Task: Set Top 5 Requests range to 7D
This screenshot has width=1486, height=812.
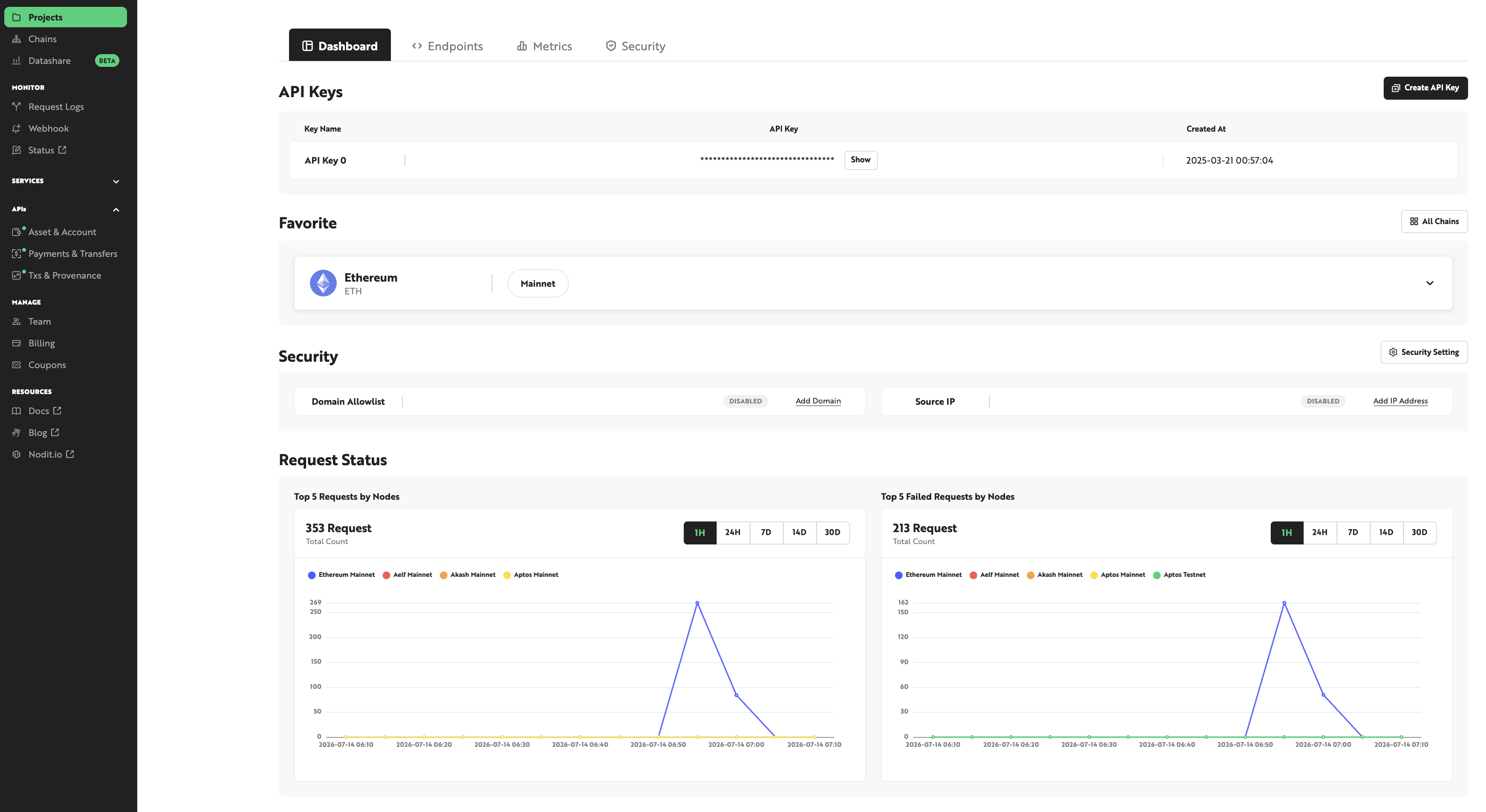Action: [x=766, y=533]
